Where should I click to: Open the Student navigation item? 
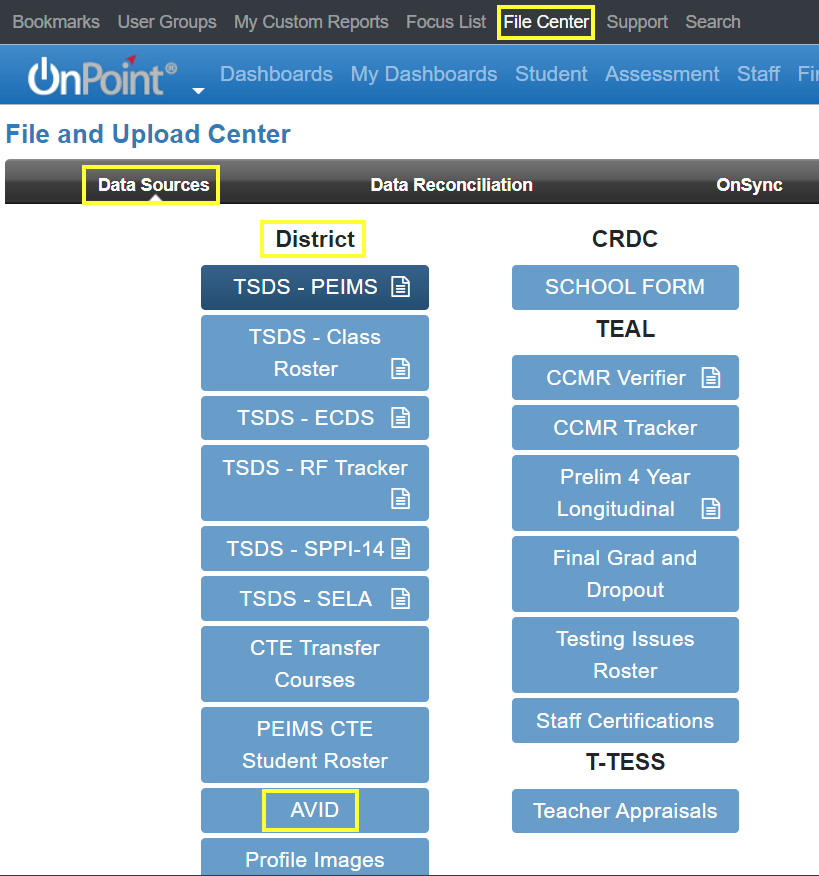[x=551, y=74]
